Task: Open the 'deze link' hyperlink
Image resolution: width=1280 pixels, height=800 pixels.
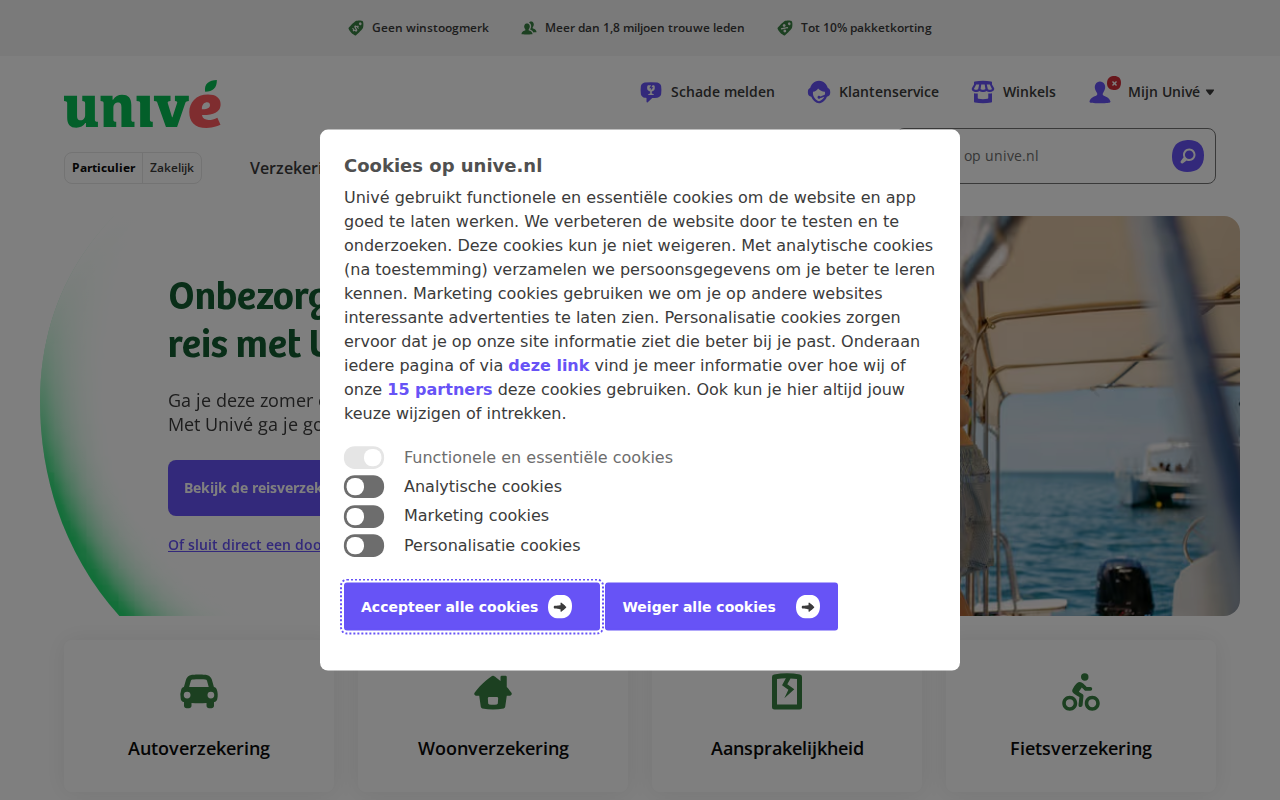Action: 549,366
